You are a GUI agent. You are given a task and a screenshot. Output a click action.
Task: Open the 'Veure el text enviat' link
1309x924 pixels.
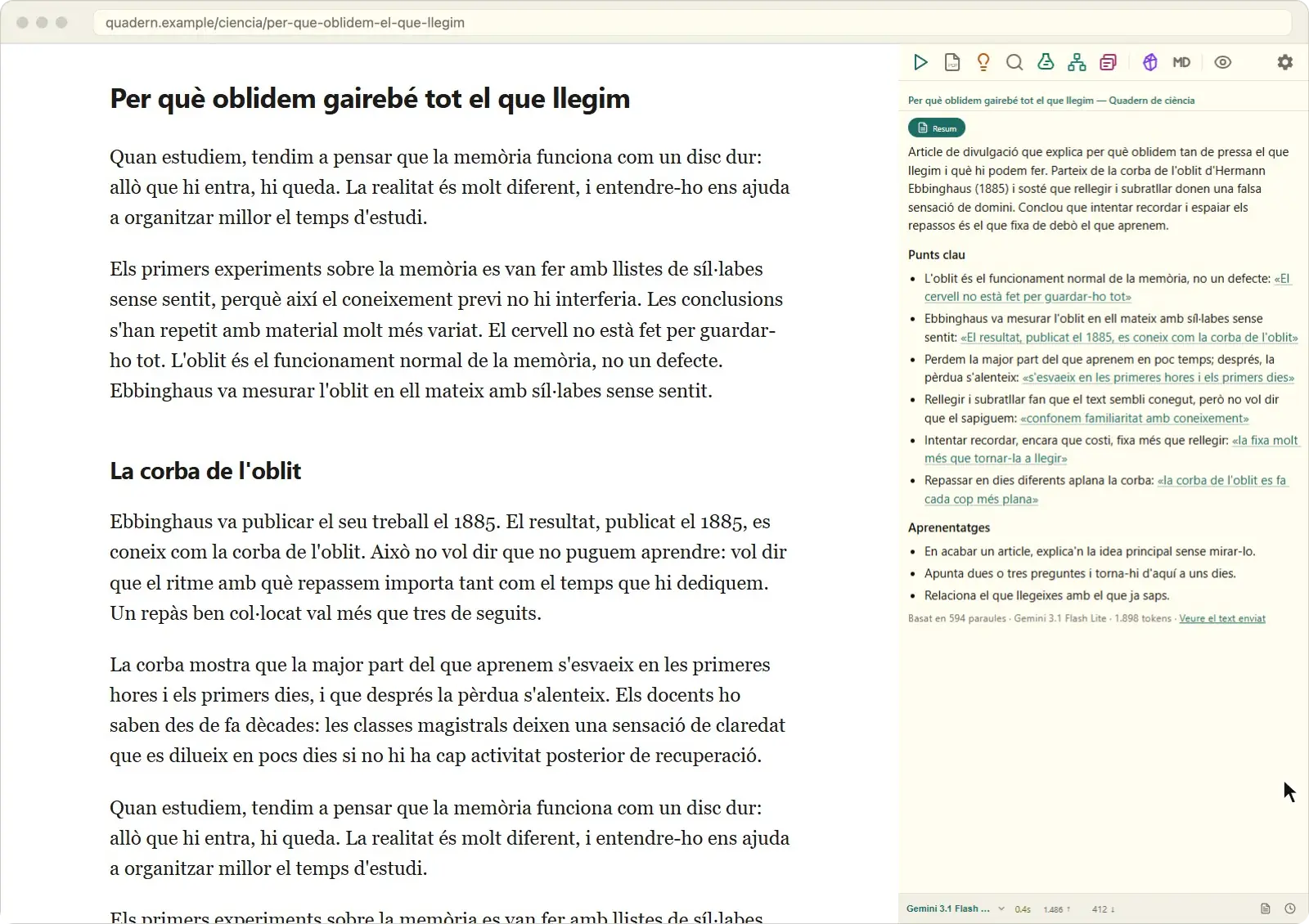click(x=1222, y=618)
